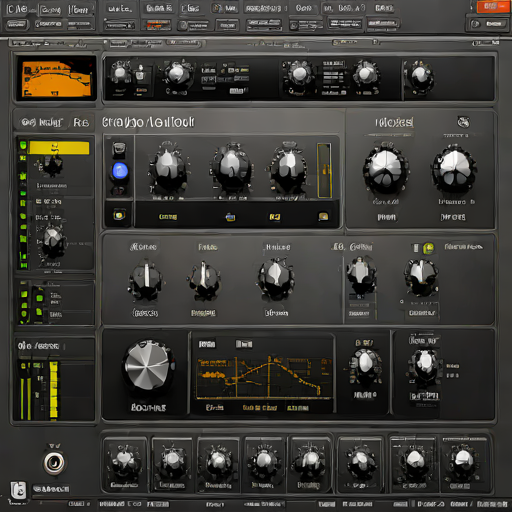Image resolution: width=512 pixels, height=512 pixels.
Task: Toggle the top green LED in the left strip
Action: point(23,145)
